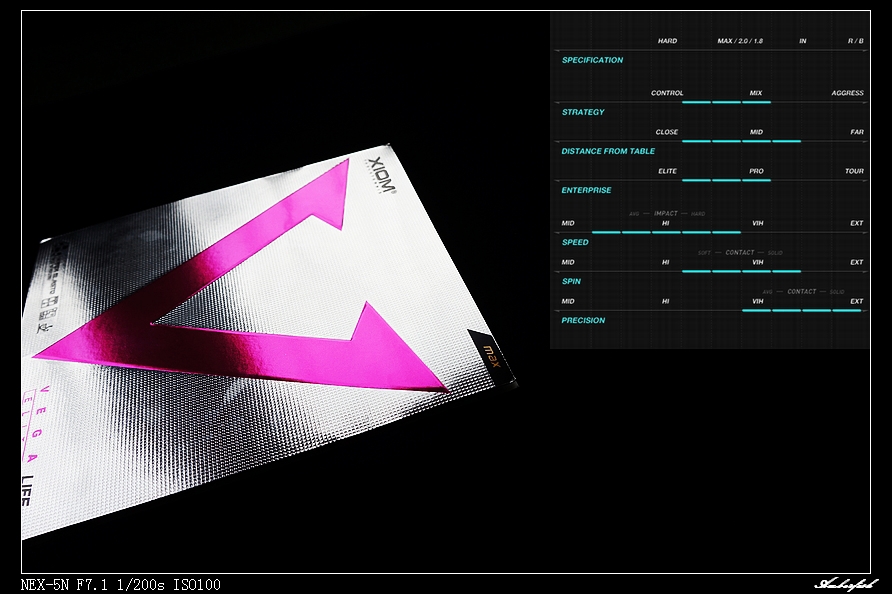Select the MIX strategy label
892x594 pixels.
point(756,93)
